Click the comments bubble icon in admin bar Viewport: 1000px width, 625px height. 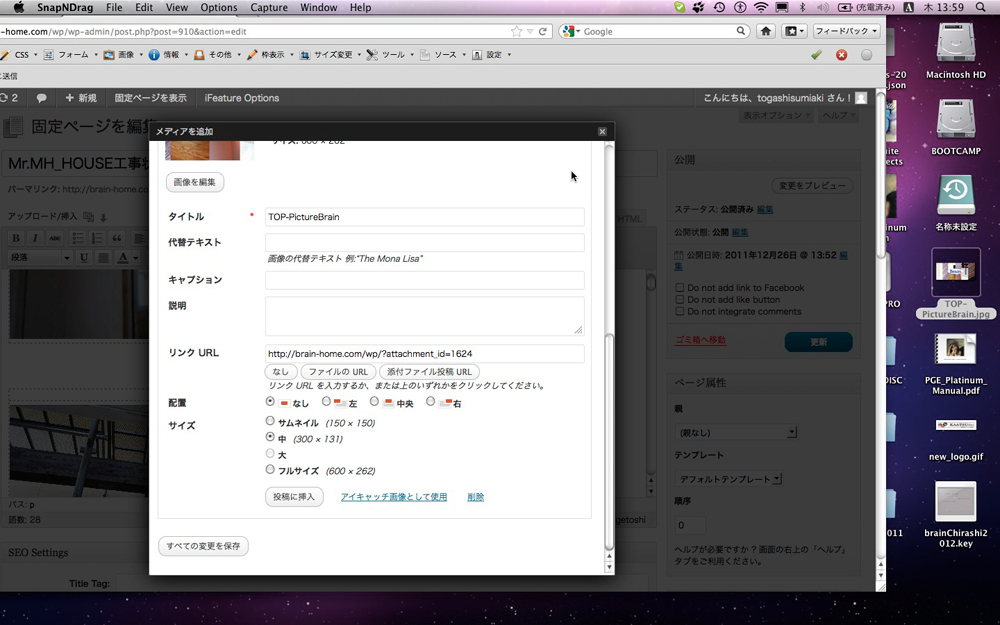coord(41,98)
